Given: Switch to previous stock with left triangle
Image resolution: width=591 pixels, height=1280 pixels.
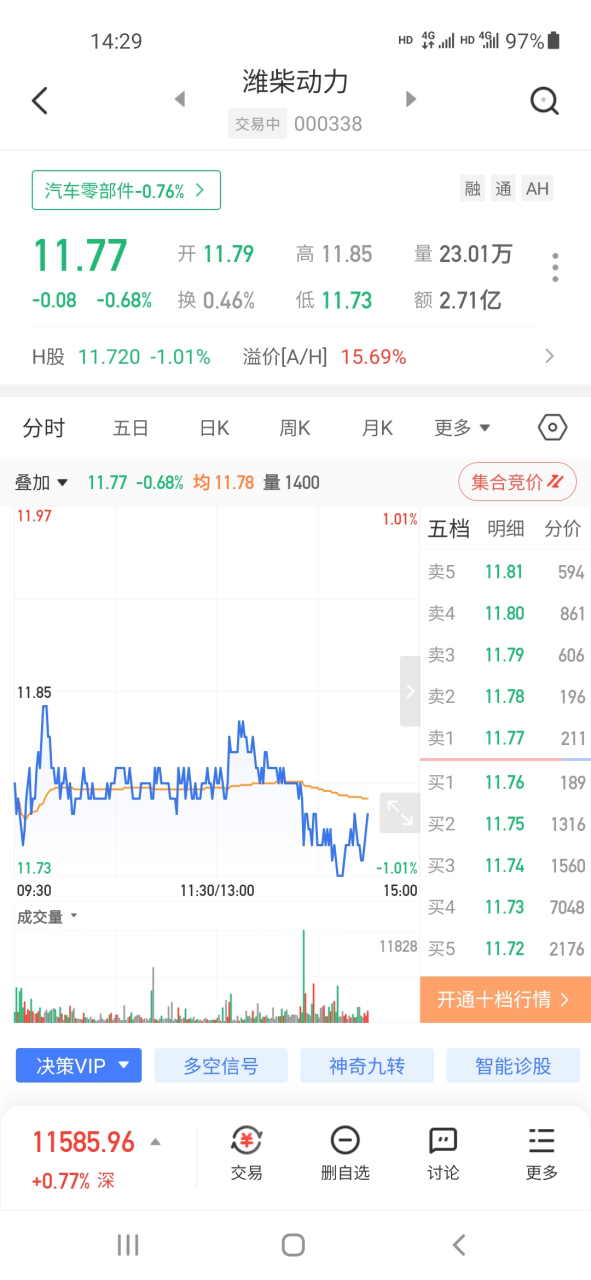Looking at the screenshot, I should tap(180, 99).
